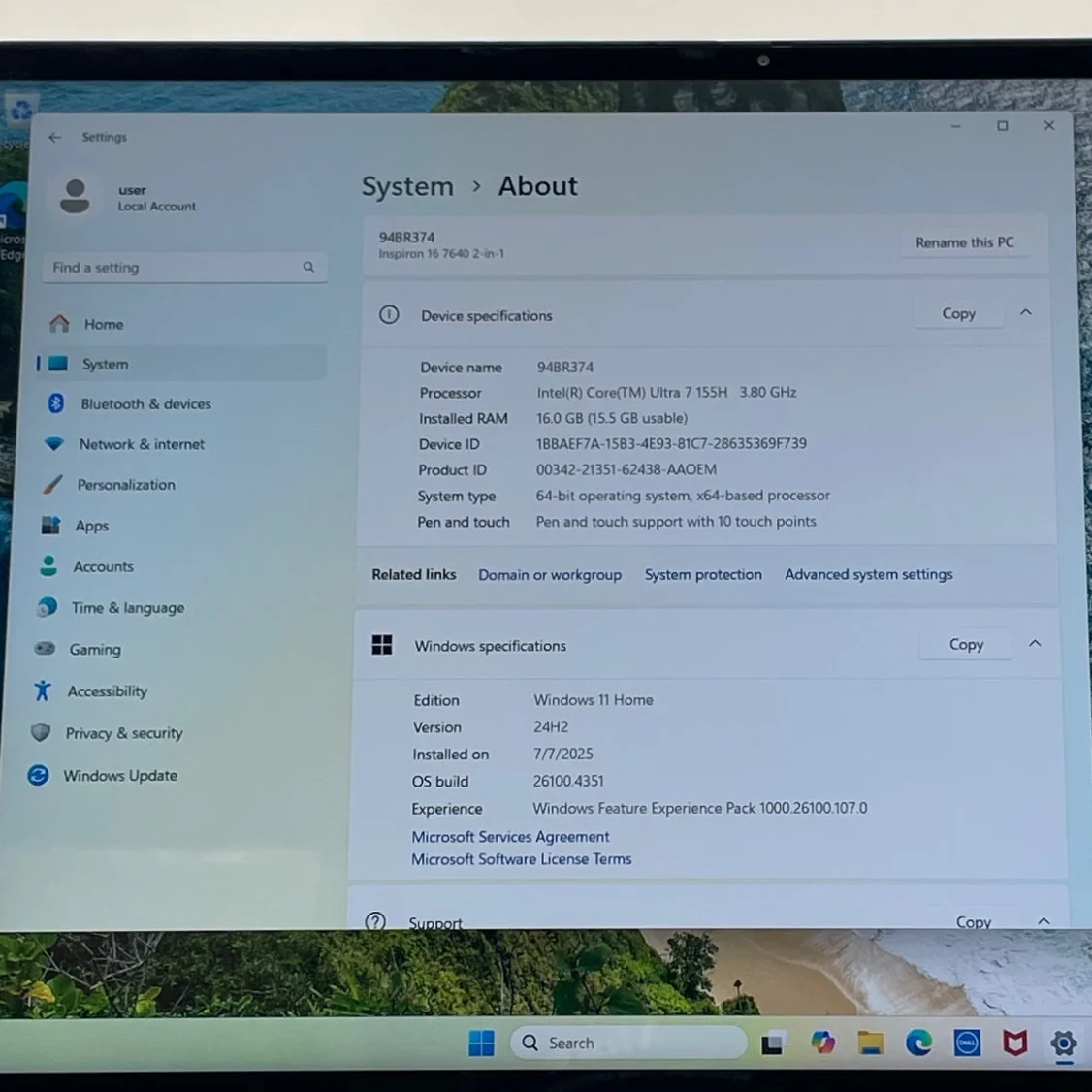Click the Find a setting search field
Viewport: 1092px width, 1092px height.
click(x=184, y=268)
